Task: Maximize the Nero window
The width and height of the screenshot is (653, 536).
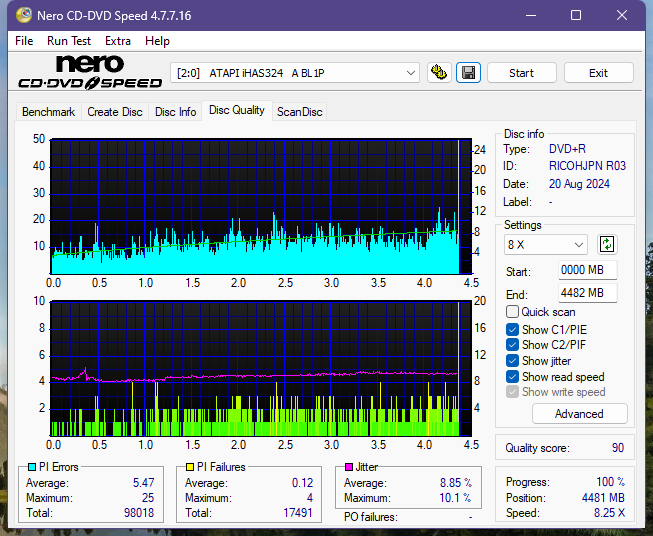Action: click(x=576, y=15)
